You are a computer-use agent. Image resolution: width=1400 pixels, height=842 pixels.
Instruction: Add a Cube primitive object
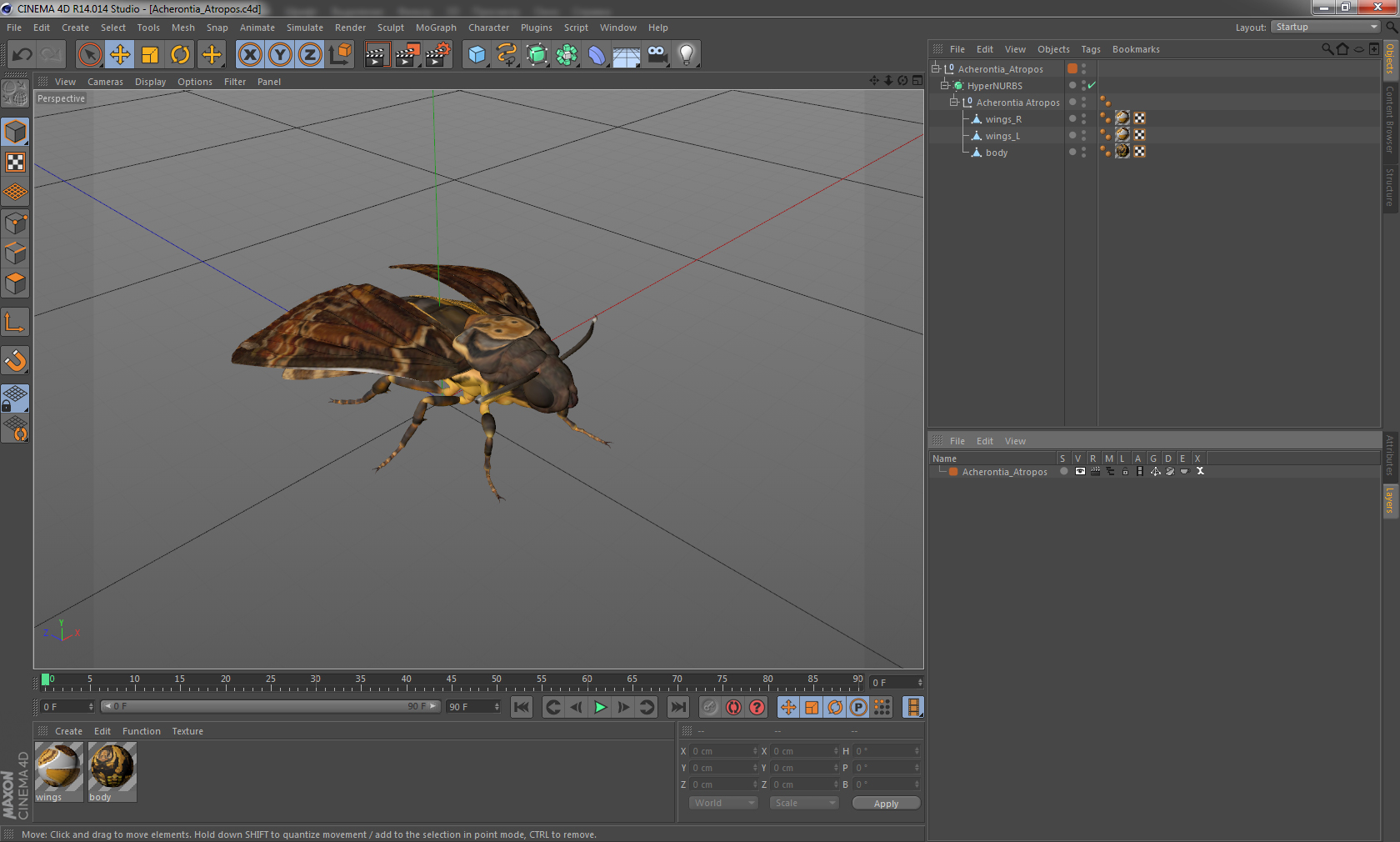(x=477, y=55)
